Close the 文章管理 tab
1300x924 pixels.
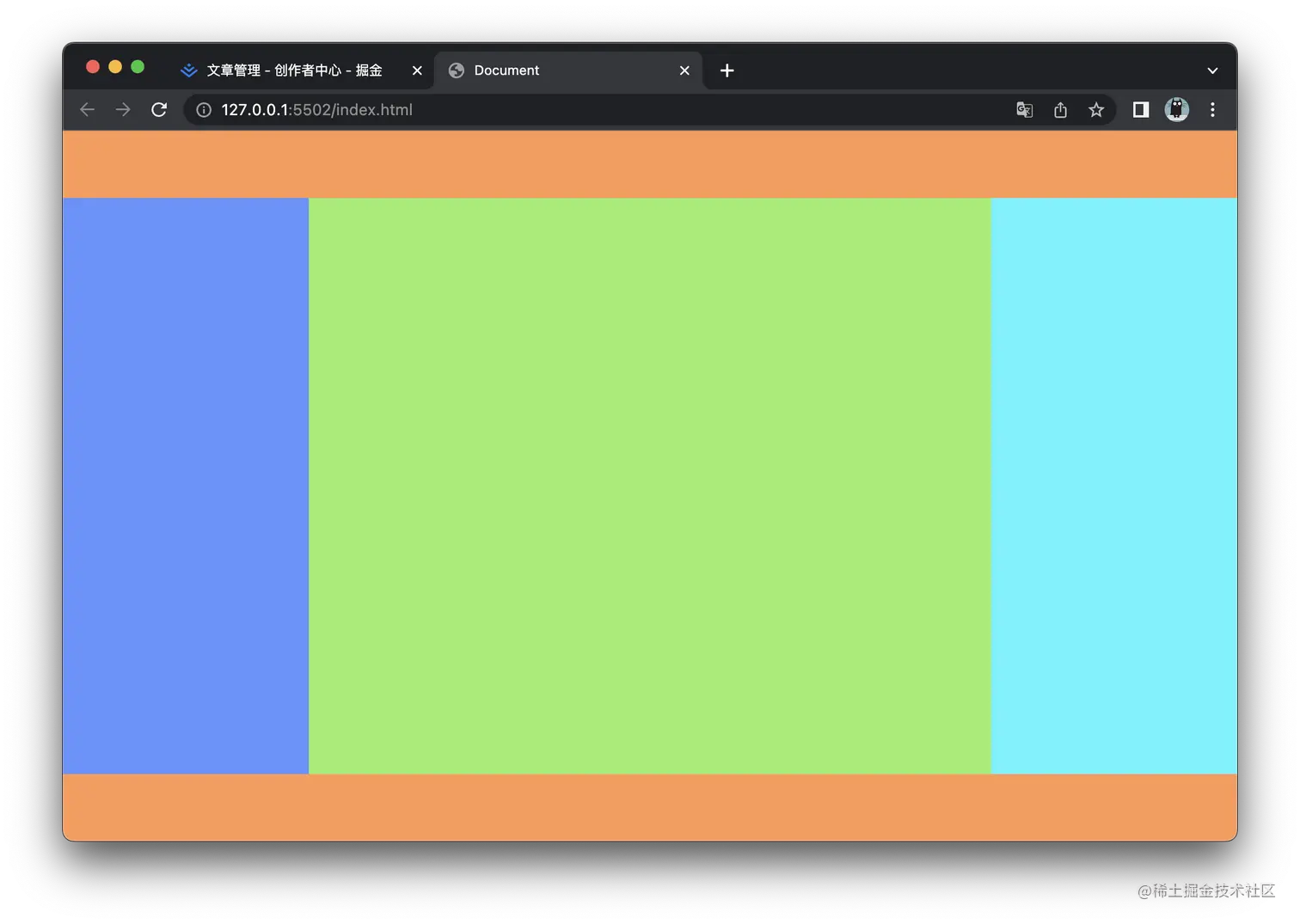tap(417, 70)
